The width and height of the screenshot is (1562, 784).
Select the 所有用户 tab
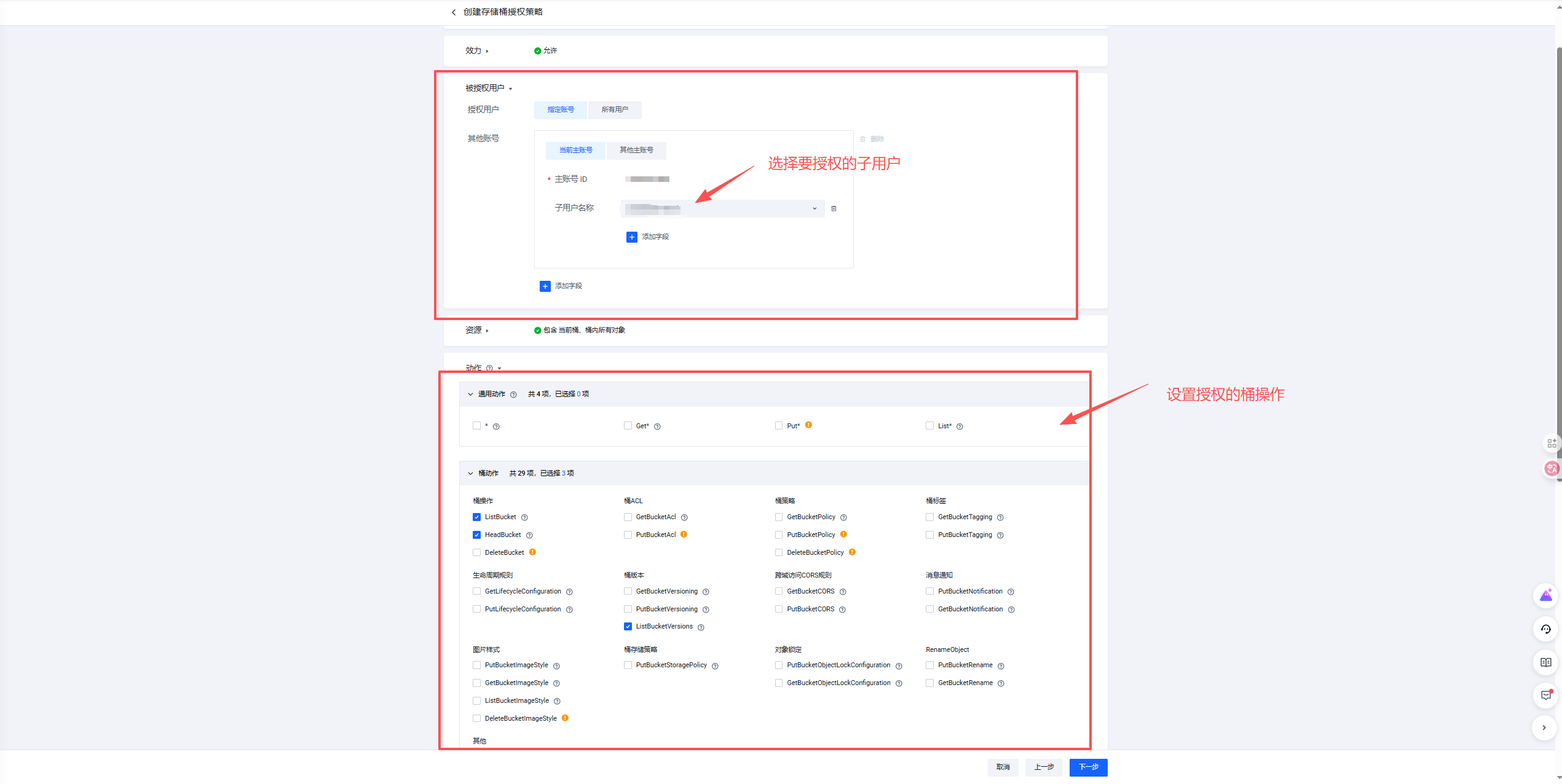pos(615,110)
